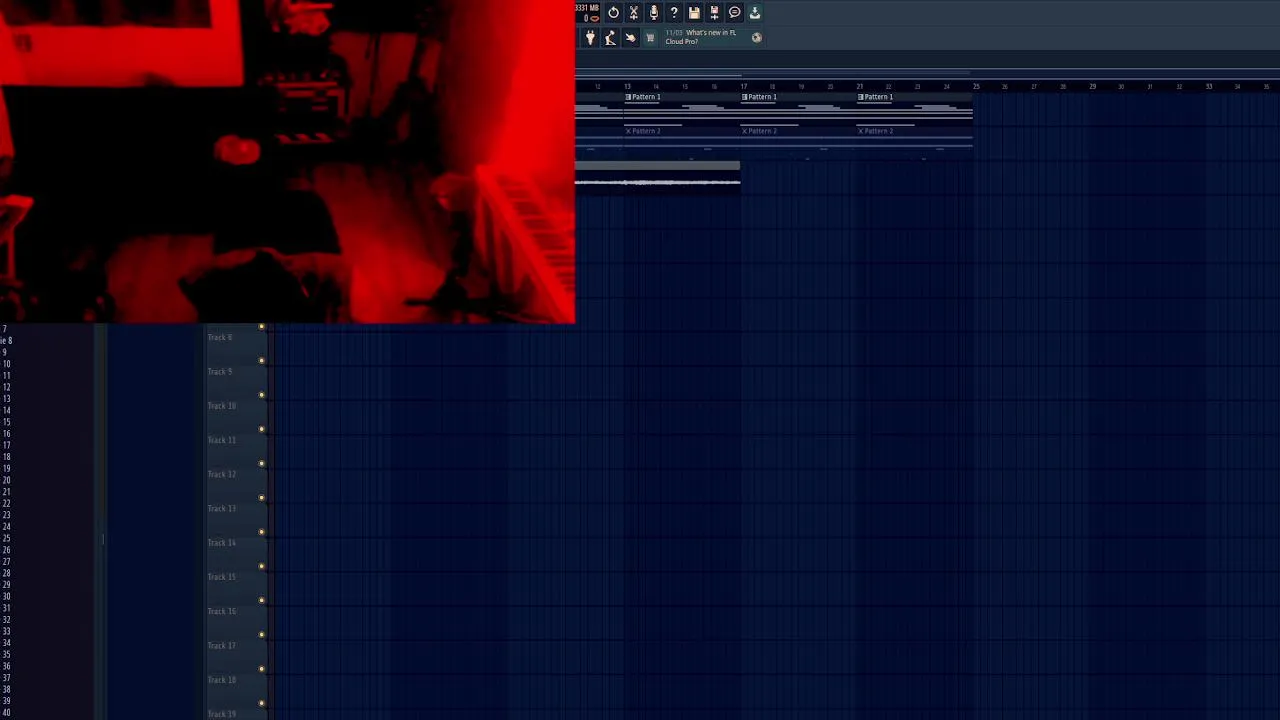The image size is (1280, 720).
Task: Click the microphone recording icon
Action: point(654,13)
